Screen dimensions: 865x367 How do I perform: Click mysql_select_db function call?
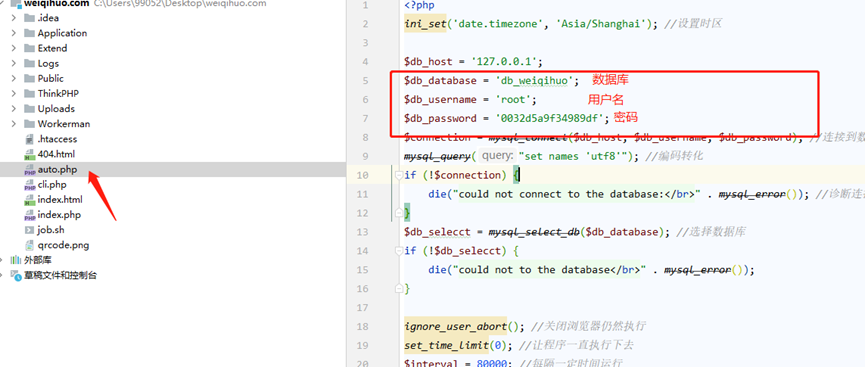(x=533, y=232)
